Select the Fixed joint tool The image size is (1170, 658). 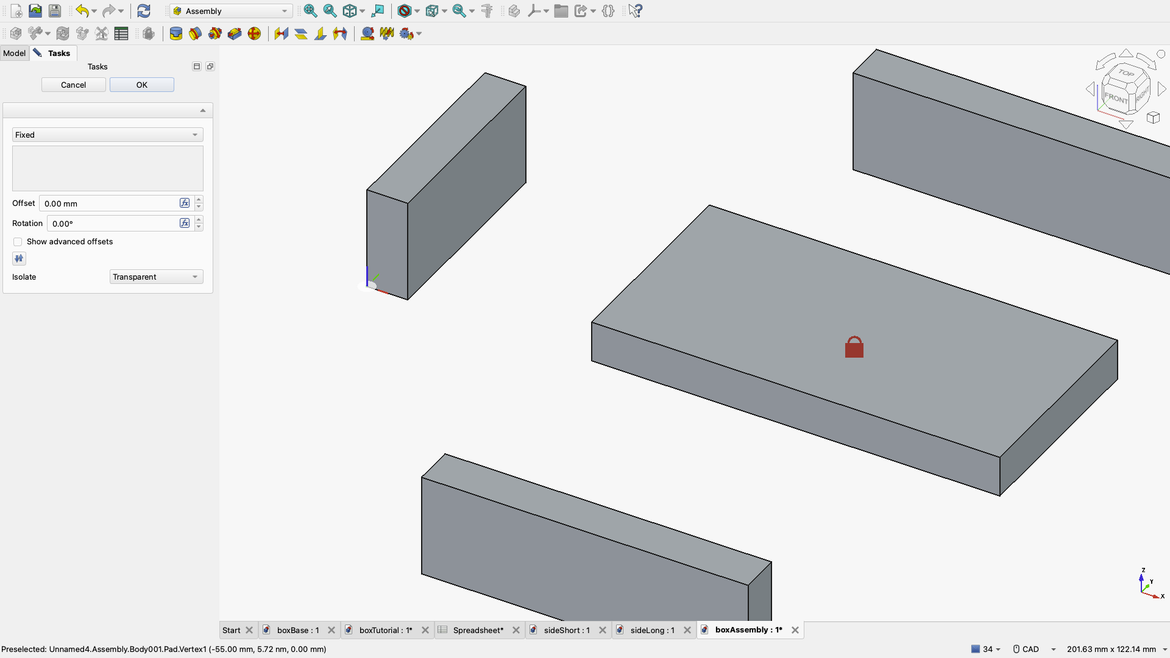click(177, 33)
